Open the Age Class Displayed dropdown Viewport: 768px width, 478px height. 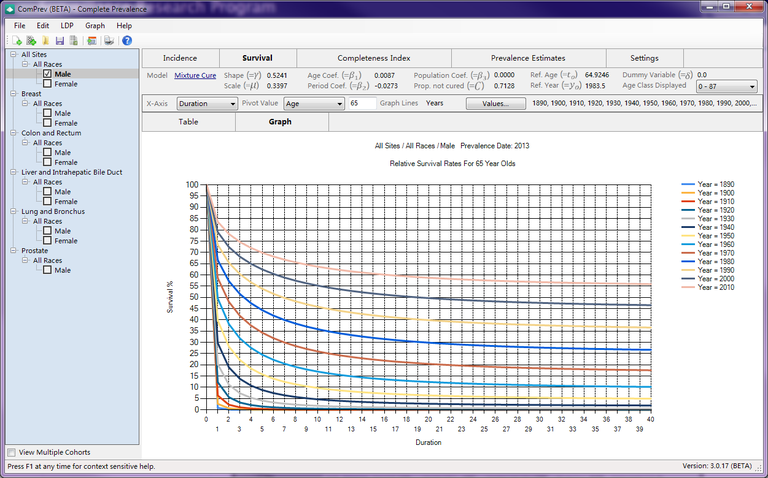click(726, 87)
